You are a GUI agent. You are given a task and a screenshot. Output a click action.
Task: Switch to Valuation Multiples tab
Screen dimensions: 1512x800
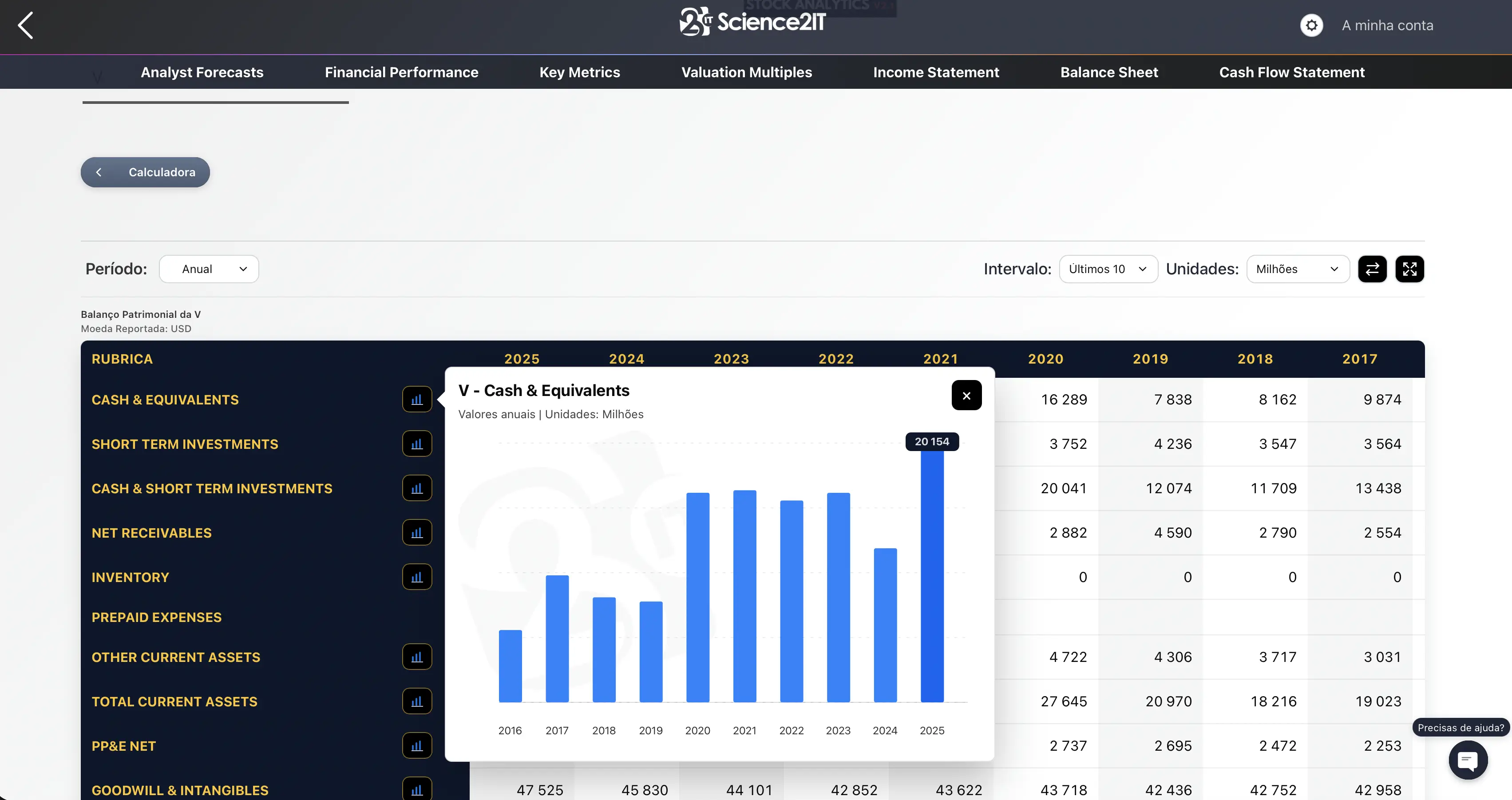coord(747,72)
